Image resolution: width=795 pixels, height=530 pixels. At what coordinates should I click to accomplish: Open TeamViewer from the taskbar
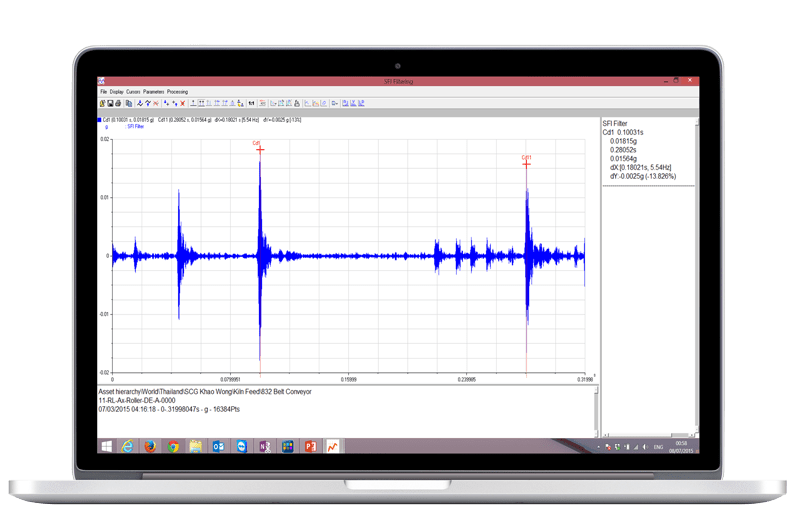pos(242,446)
